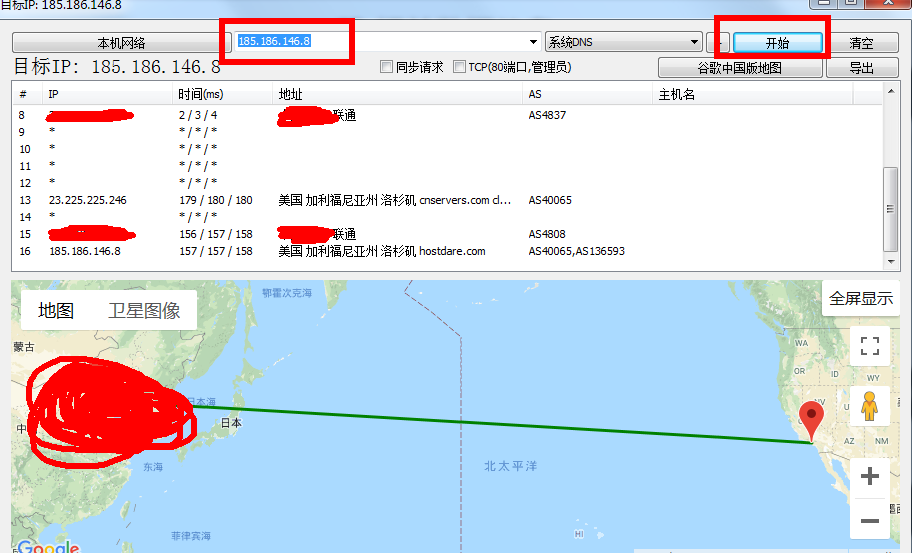Sort by the 地址 column header
The height and width of the screenshot is (553, 912).
(x=397, y=94)
